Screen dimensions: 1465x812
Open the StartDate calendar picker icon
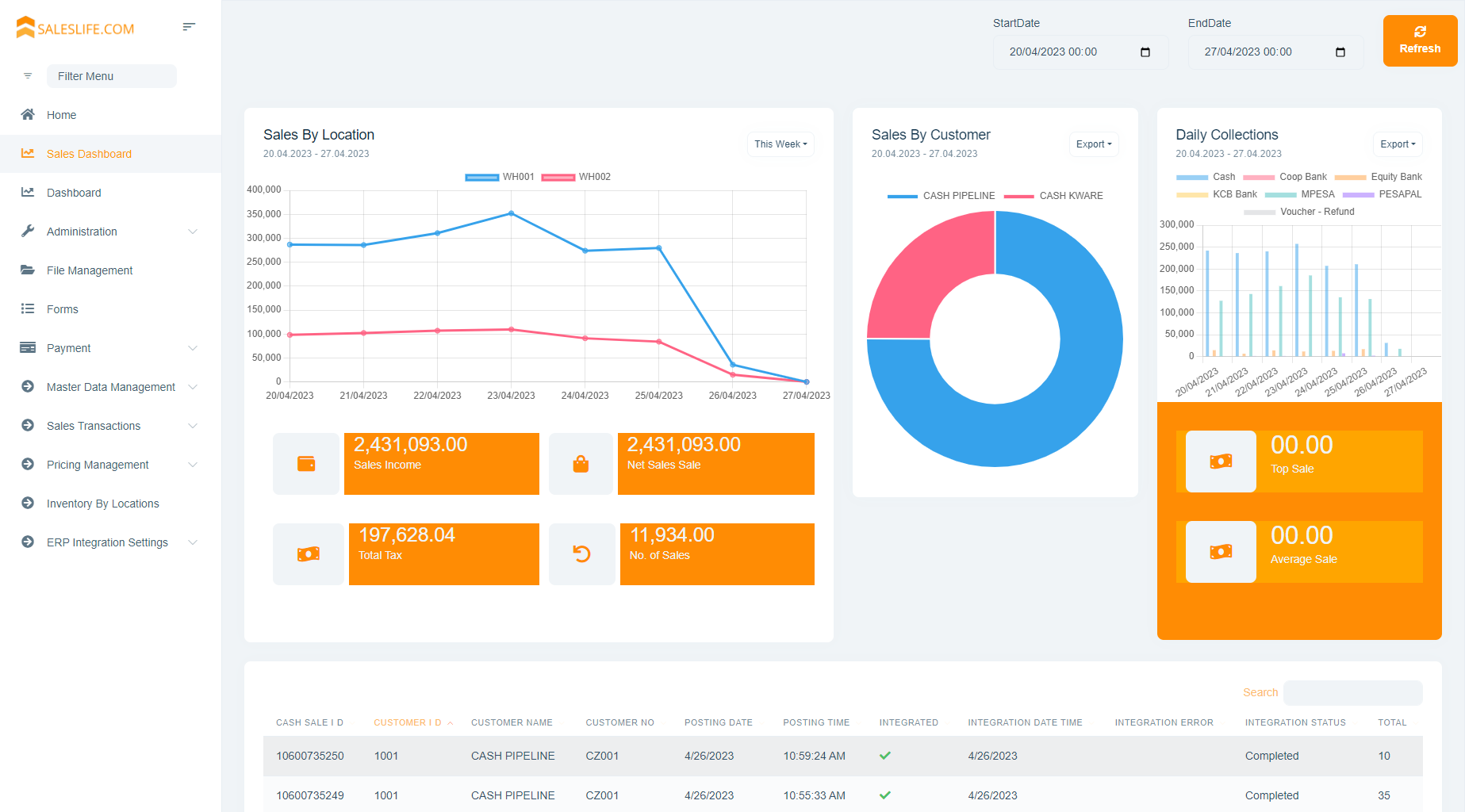pos(1145,52)
